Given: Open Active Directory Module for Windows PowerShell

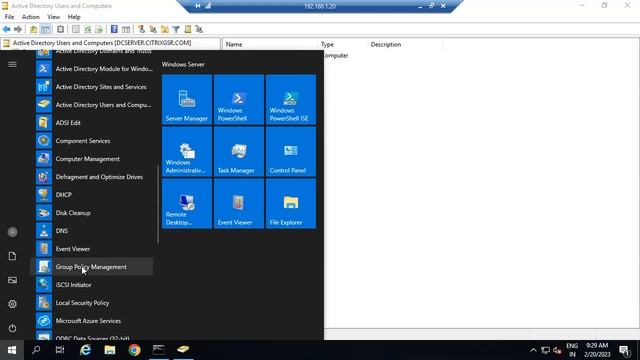Looking at the screenshot, I should coord(92,69).
